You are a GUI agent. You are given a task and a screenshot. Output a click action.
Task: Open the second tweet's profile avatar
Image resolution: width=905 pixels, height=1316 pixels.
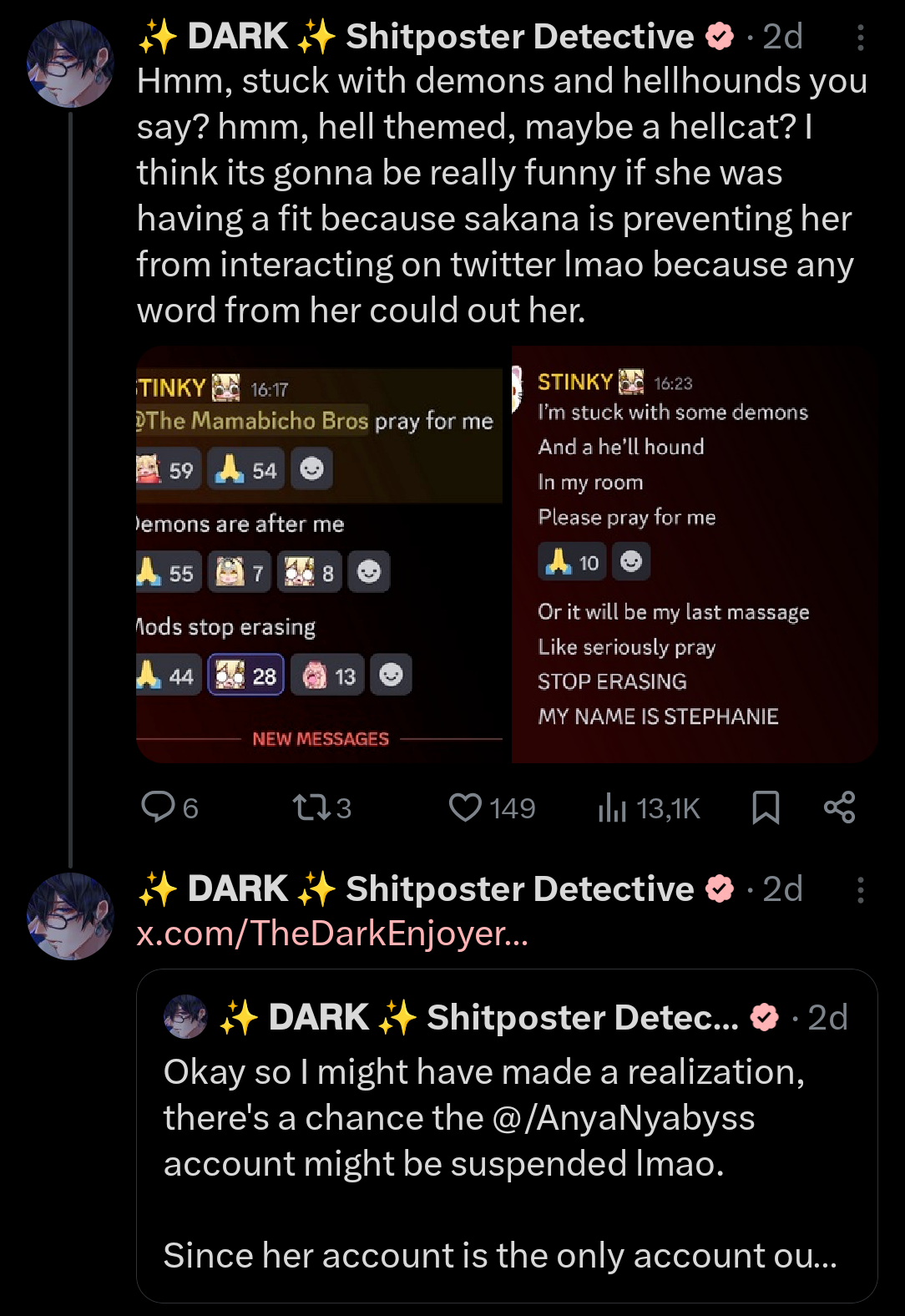click(70, 916)
